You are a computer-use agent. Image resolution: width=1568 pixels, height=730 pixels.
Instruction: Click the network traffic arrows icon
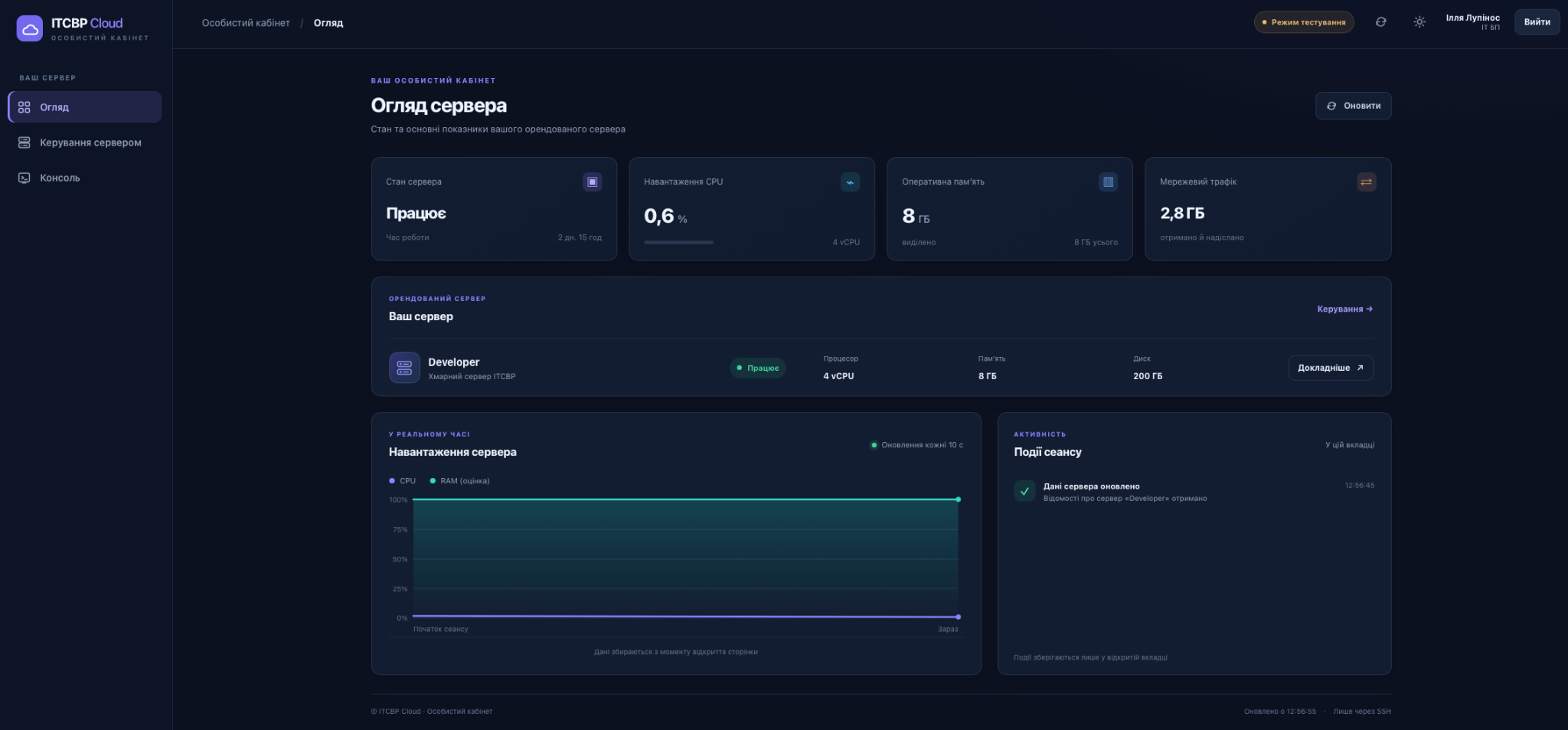1366,182
